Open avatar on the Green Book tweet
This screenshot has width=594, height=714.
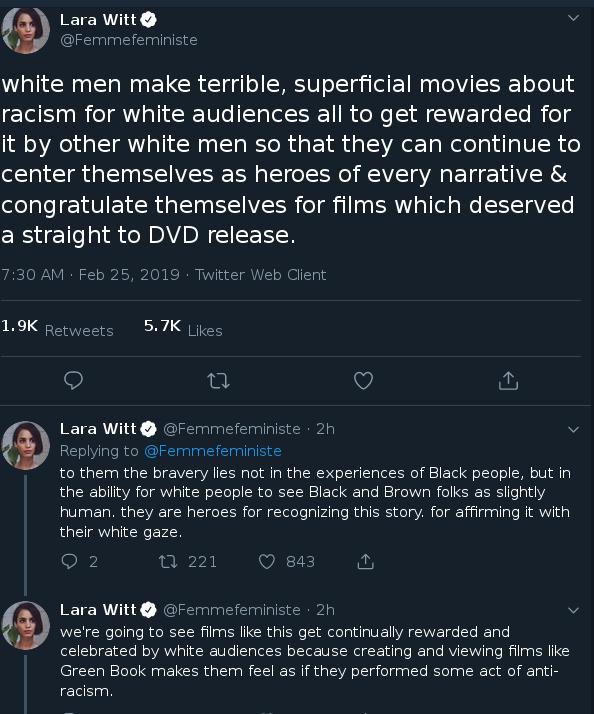26,625
